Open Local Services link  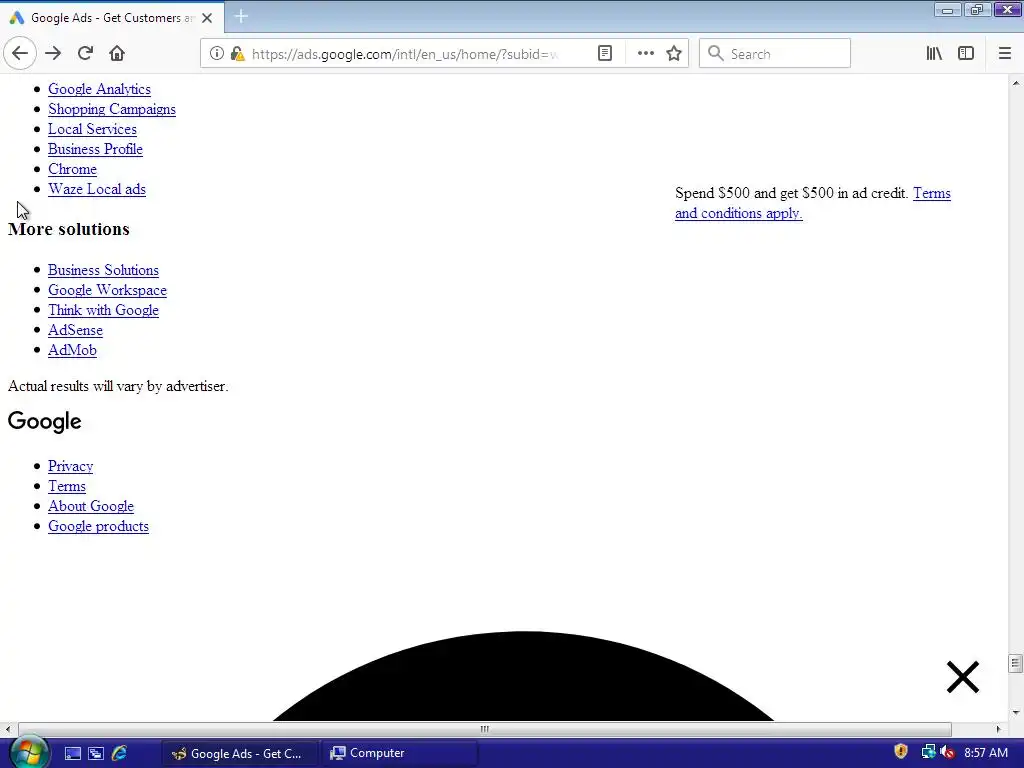(x=92, y=129)
